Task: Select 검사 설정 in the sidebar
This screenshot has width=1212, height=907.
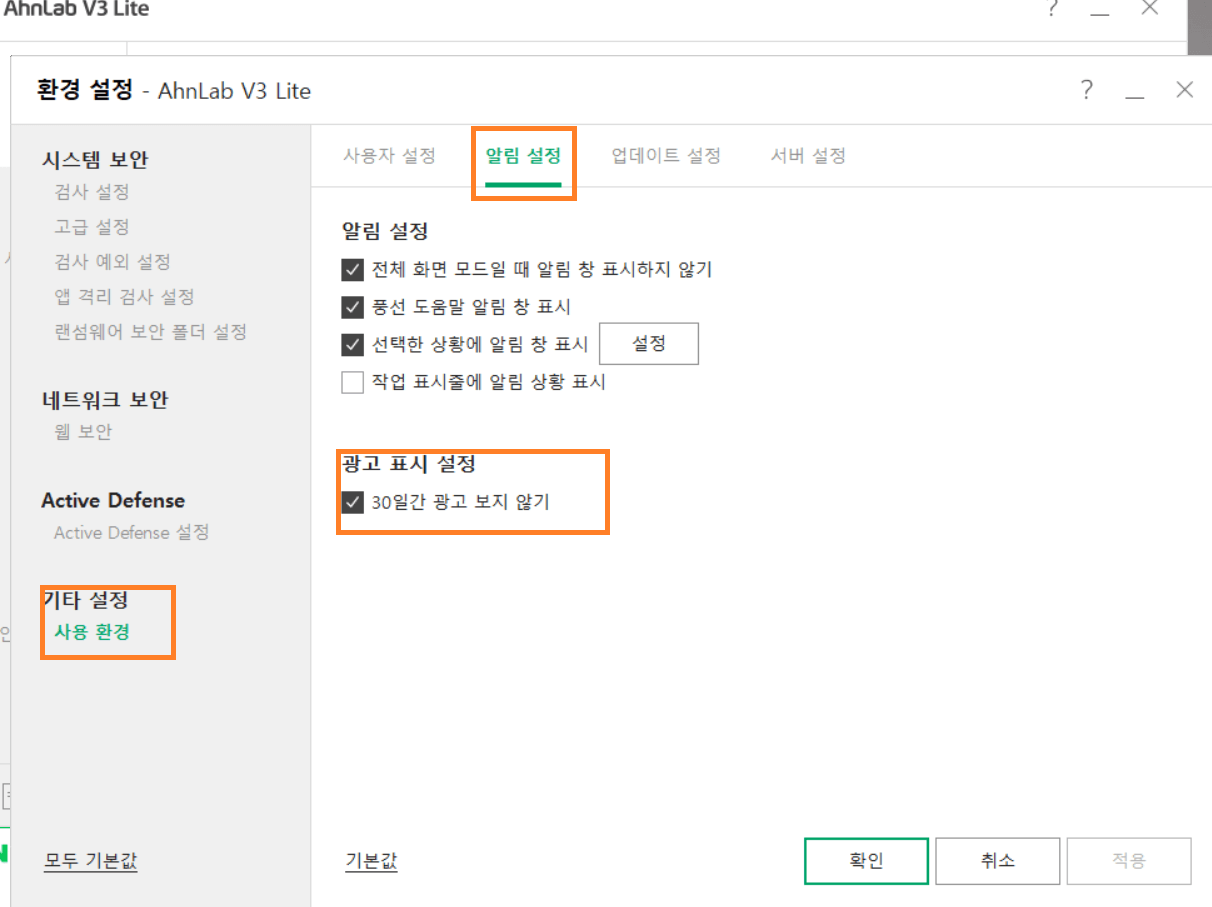Action: tap(92, 192)
